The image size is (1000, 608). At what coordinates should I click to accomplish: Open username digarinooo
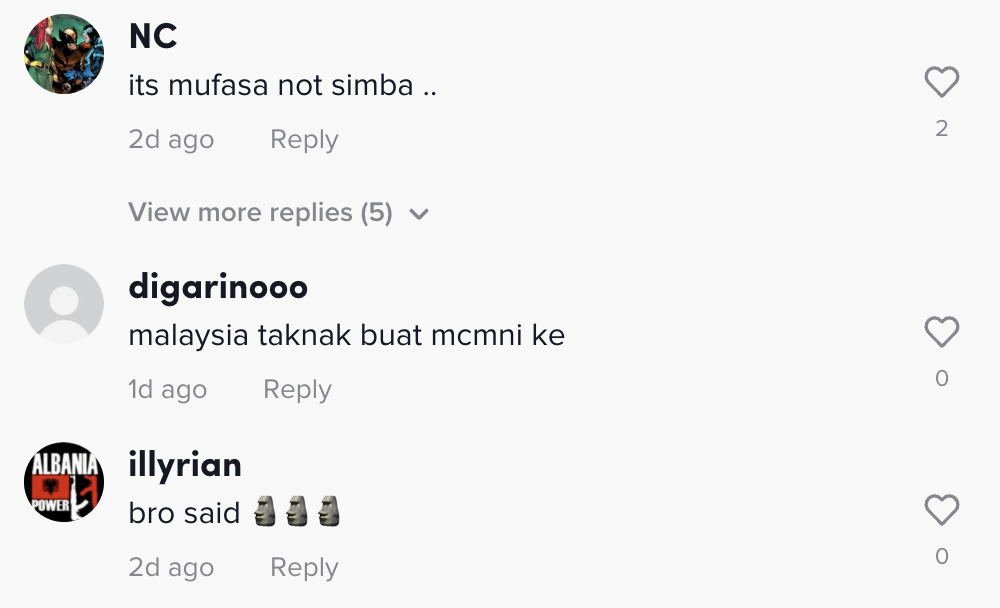218,287
